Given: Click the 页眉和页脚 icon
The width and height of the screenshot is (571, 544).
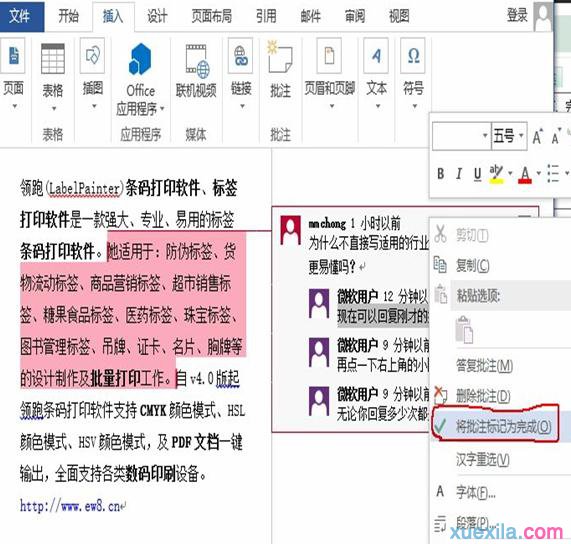Looking at the screenshot, I should (x=329, y=55).
